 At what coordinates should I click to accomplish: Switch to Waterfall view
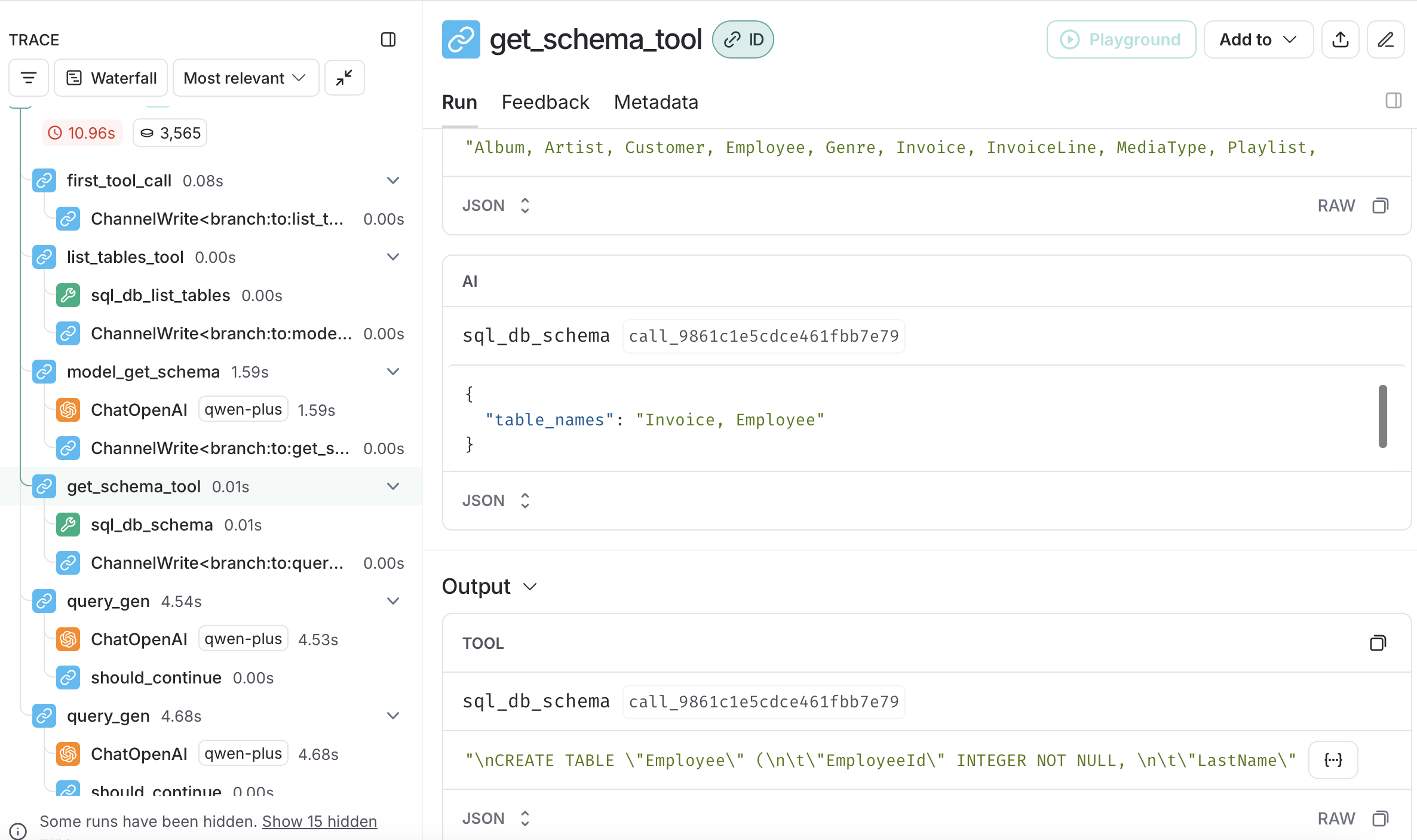(111, 78)
